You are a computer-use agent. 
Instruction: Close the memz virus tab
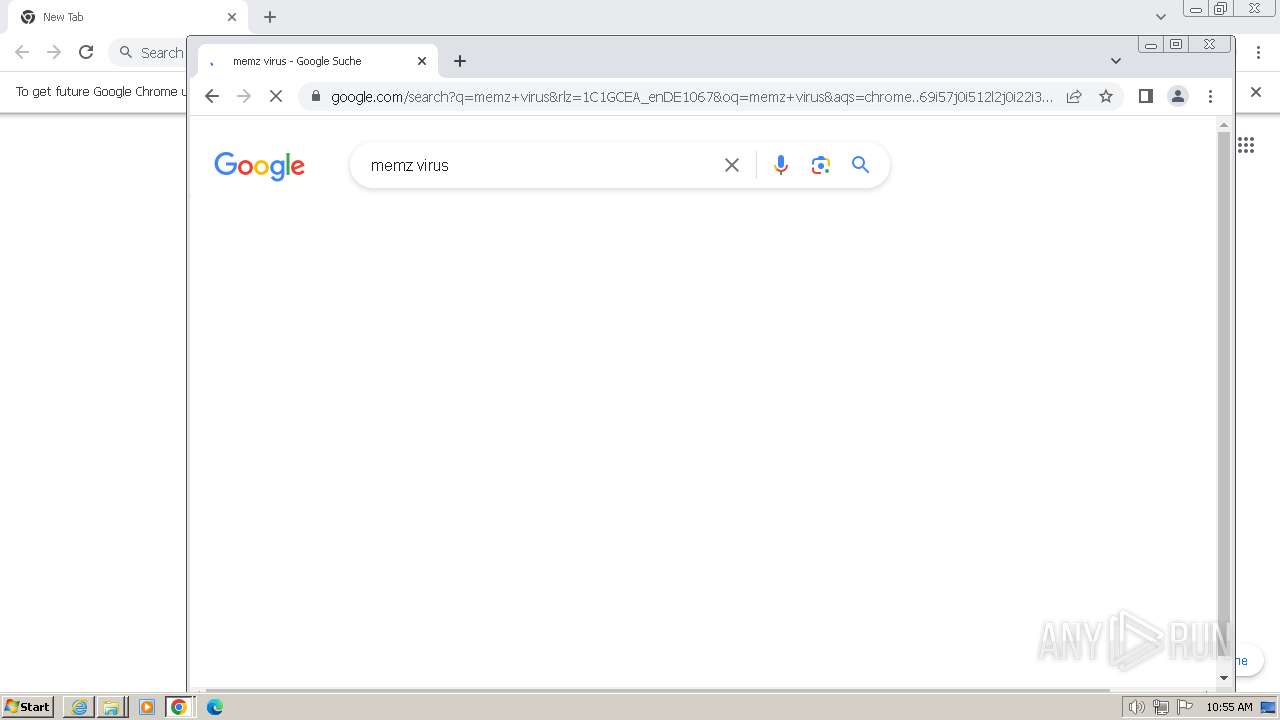[x=422, y=61]
